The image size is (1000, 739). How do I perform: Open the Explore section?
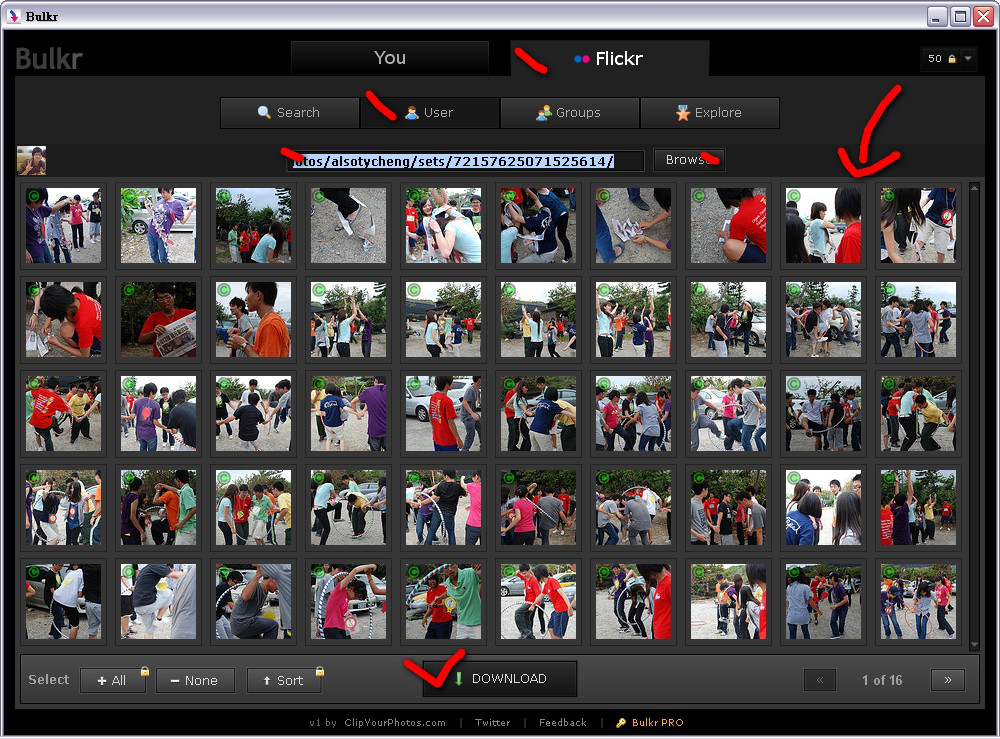click(x=710, y=113)
